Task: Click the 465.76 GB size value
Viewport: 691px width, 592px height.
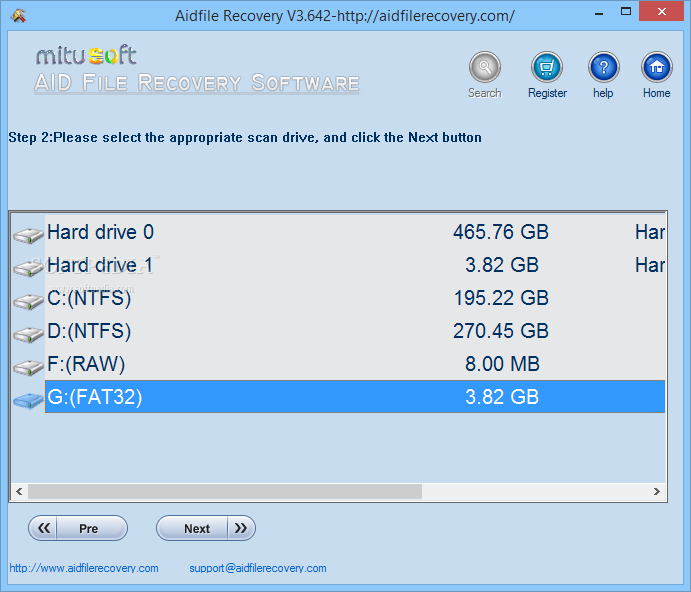Action: click(501, 232)
